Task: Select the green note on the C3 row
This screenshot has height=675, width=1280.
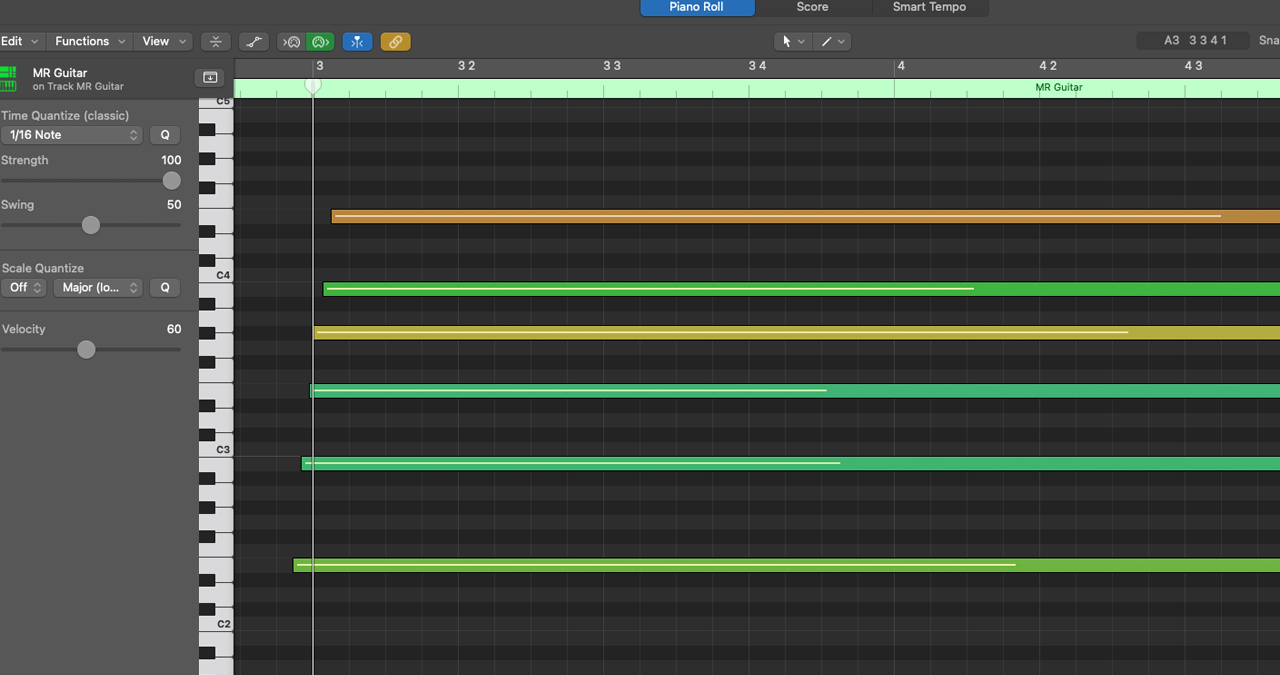Action: click(x=790, y=464)
